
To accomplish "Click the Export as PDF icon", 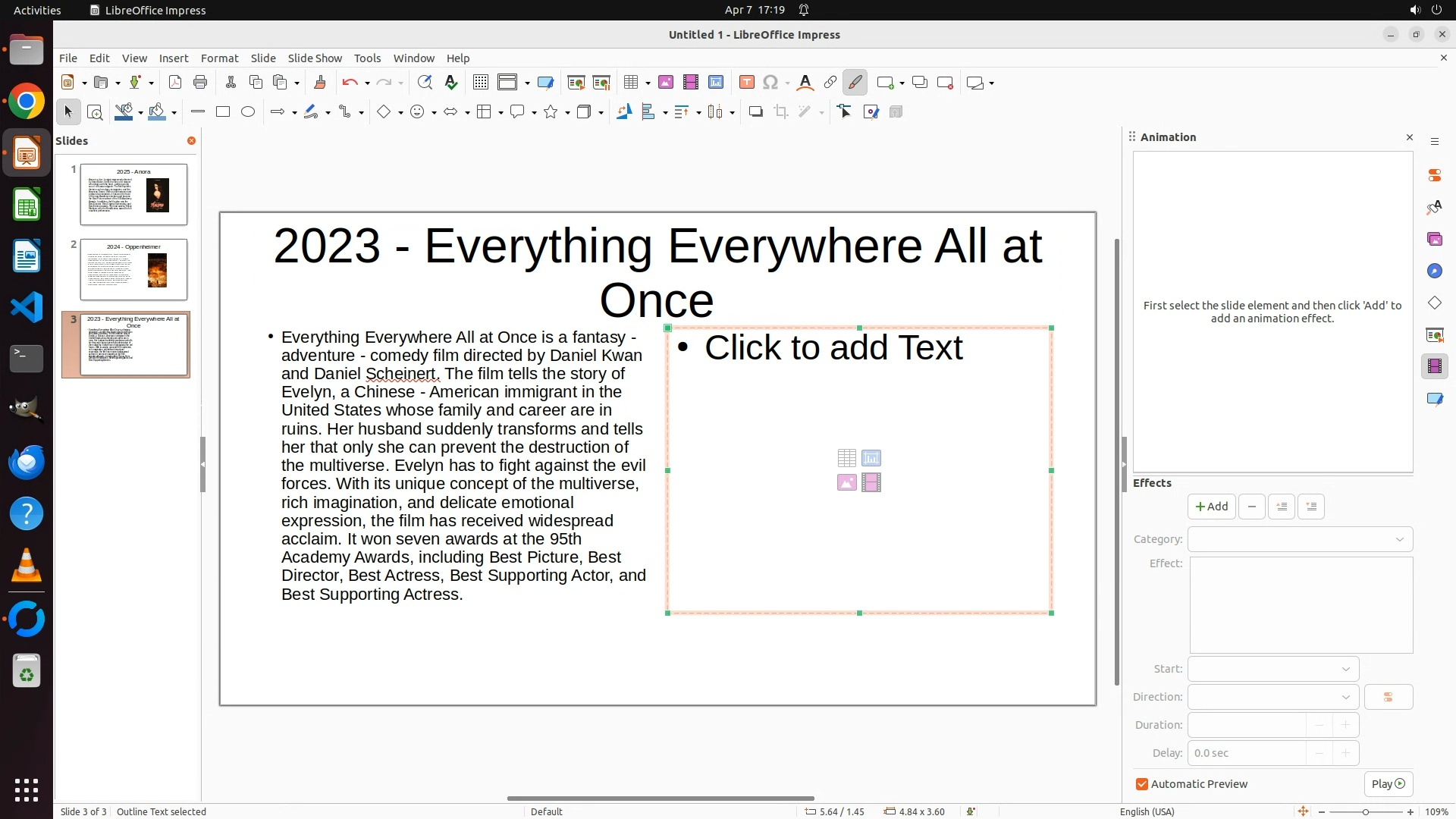I will point(175,83).
